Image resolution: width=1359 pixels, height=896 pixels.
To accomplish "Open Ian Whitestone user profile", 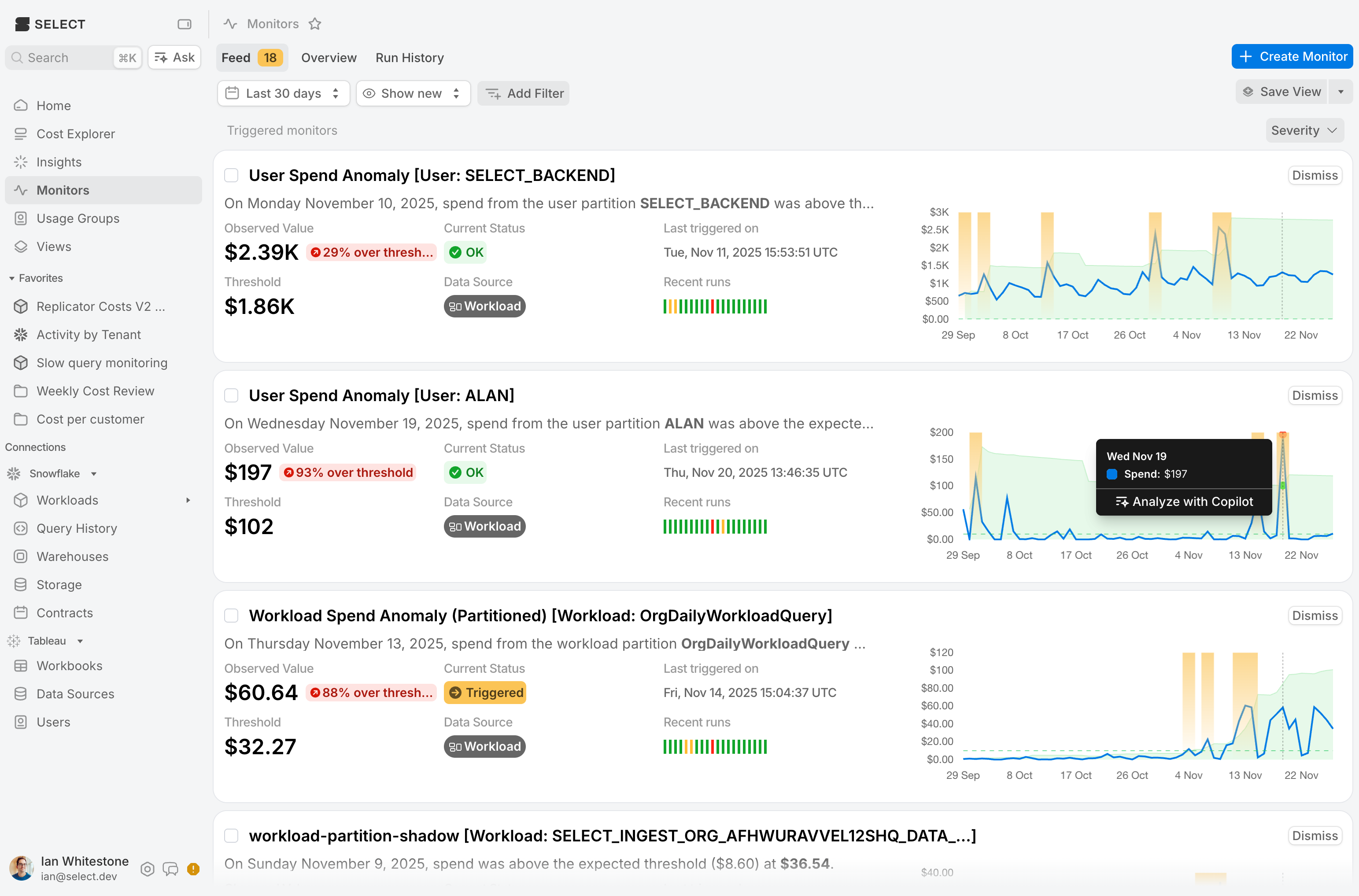I will pyautogui.click(x=69, y=869).
